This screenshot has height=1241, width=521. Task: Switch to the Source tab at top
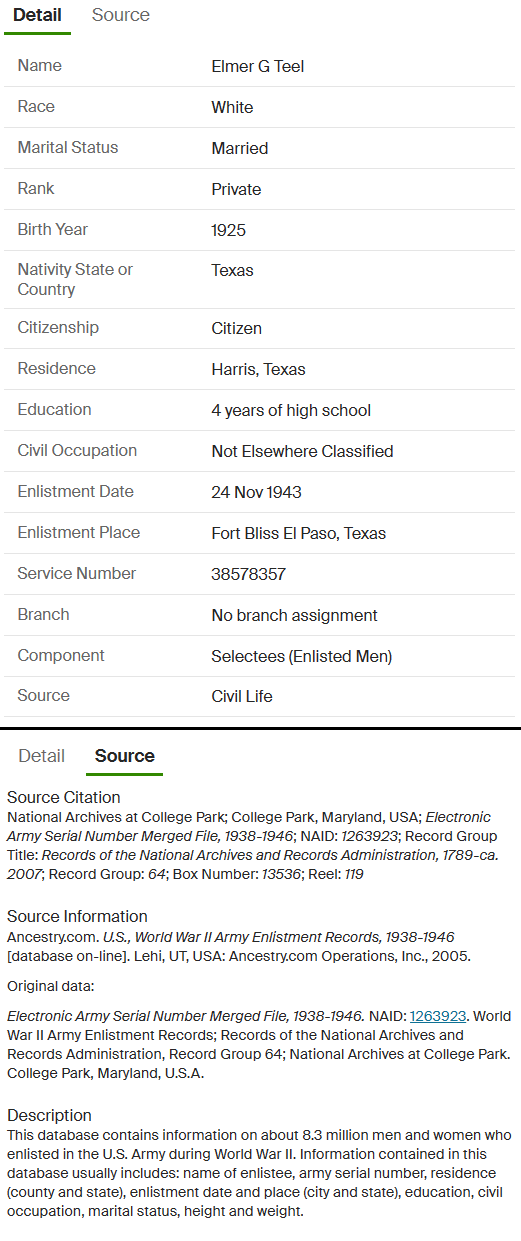pyautogui.click(x=121, y=15)
